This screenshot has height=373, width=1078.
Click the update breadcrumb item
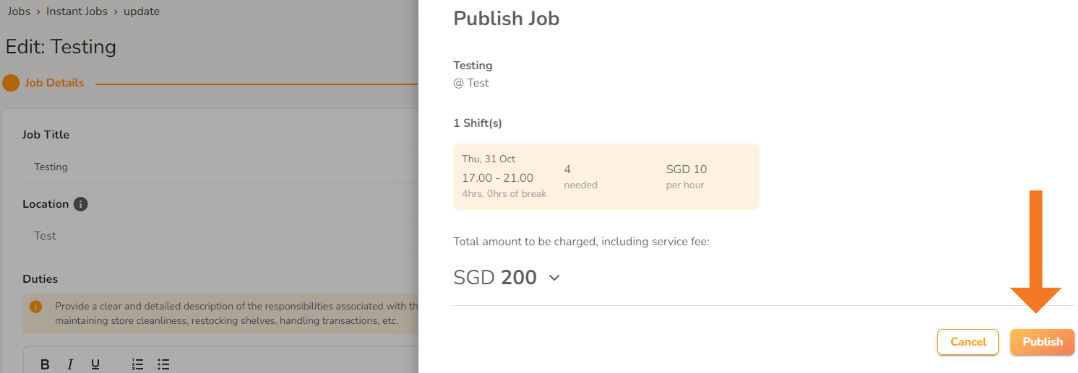point(142,12)
